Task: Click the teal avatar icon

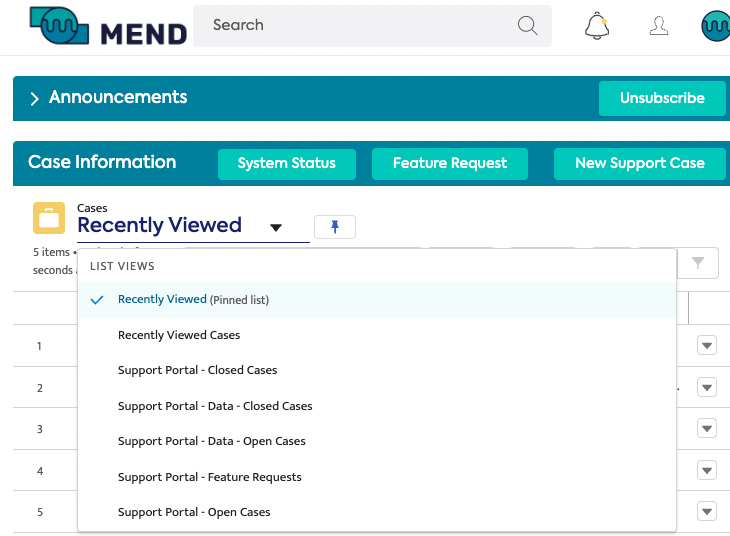Action: click(715, 26)
